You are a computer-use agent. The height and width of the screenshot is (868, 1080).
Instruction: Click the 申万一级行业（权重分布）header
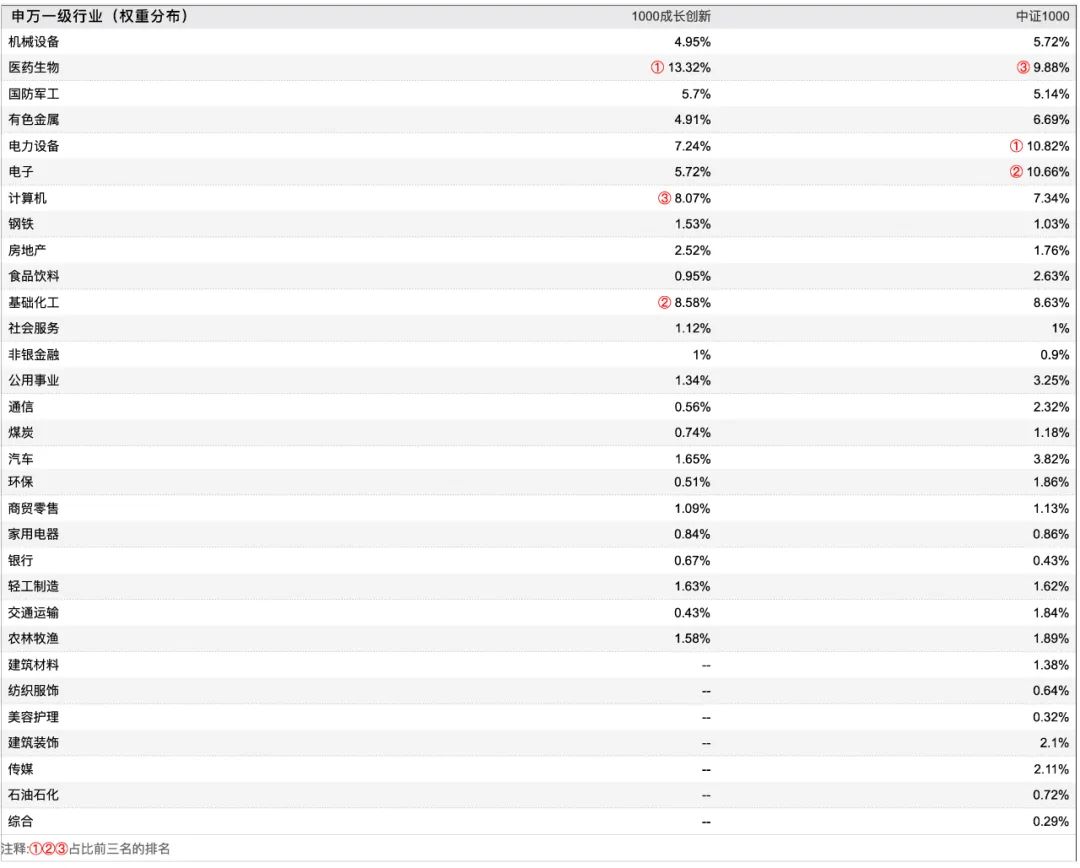point(101,16)
